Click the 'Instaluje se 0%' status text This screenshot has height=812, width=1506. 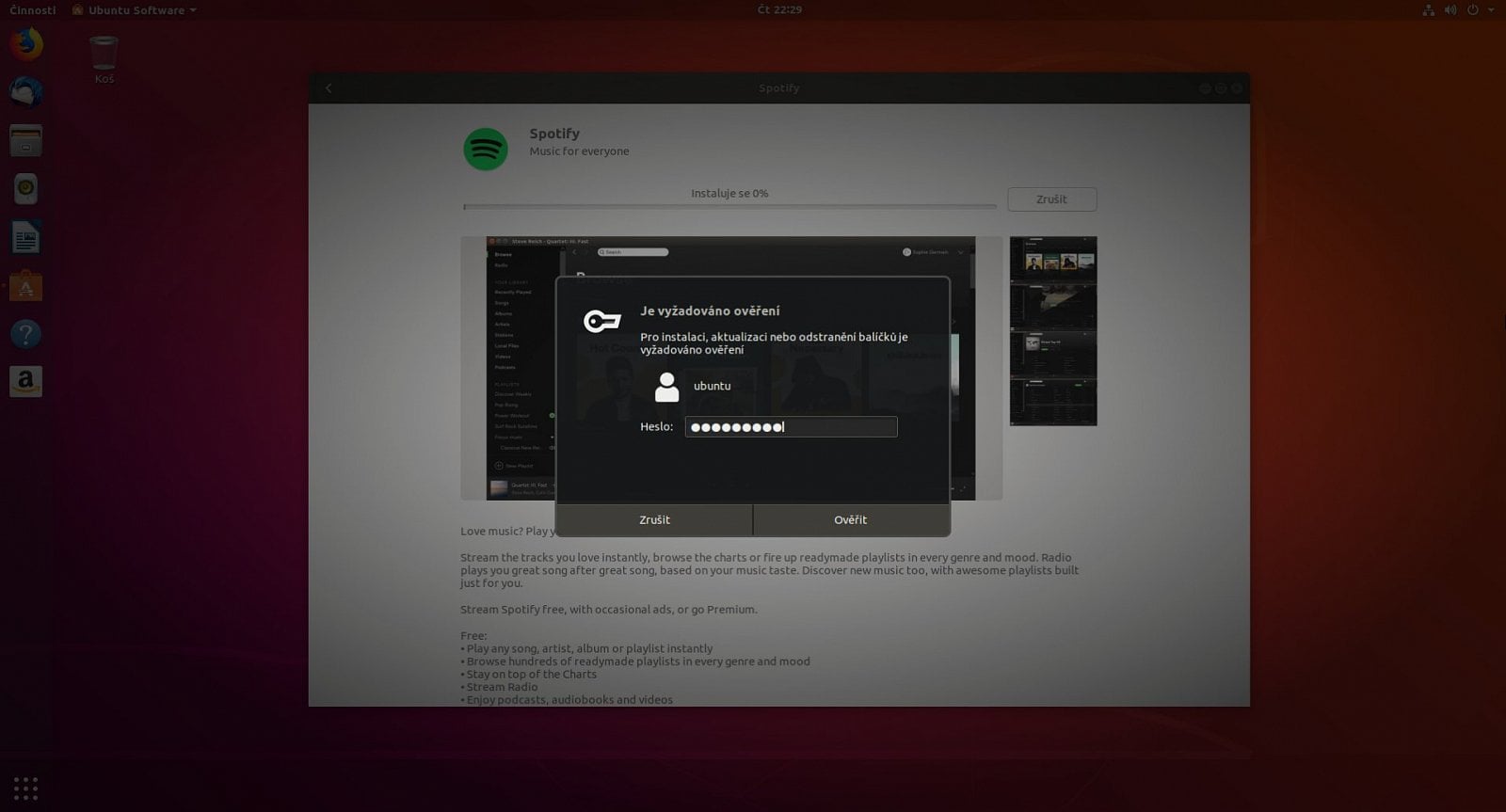(729, 193)
